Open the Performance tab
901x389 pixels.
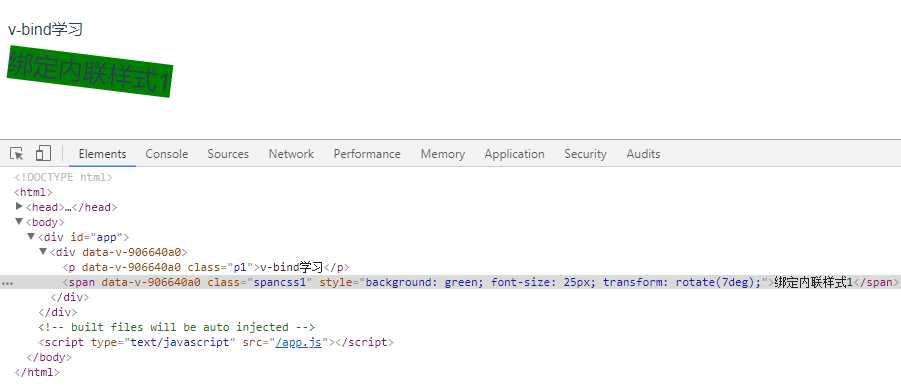pyautogui.click(x=367, y=154)
